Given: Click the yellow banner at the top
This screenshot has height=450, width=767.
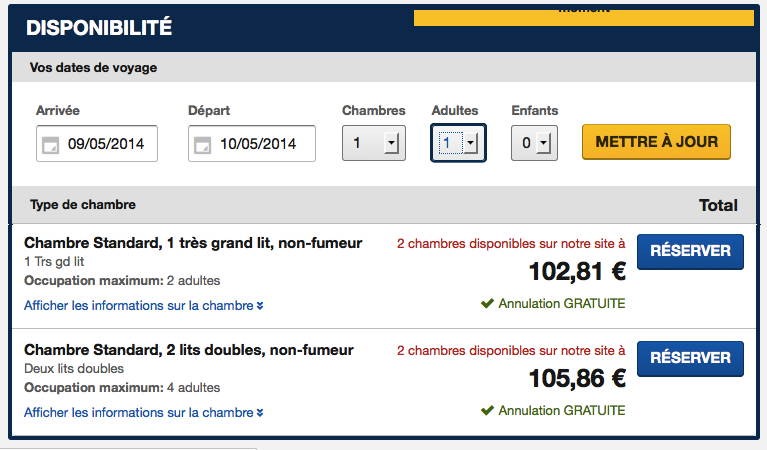Looking at the screenshot, I should [583, 17].
